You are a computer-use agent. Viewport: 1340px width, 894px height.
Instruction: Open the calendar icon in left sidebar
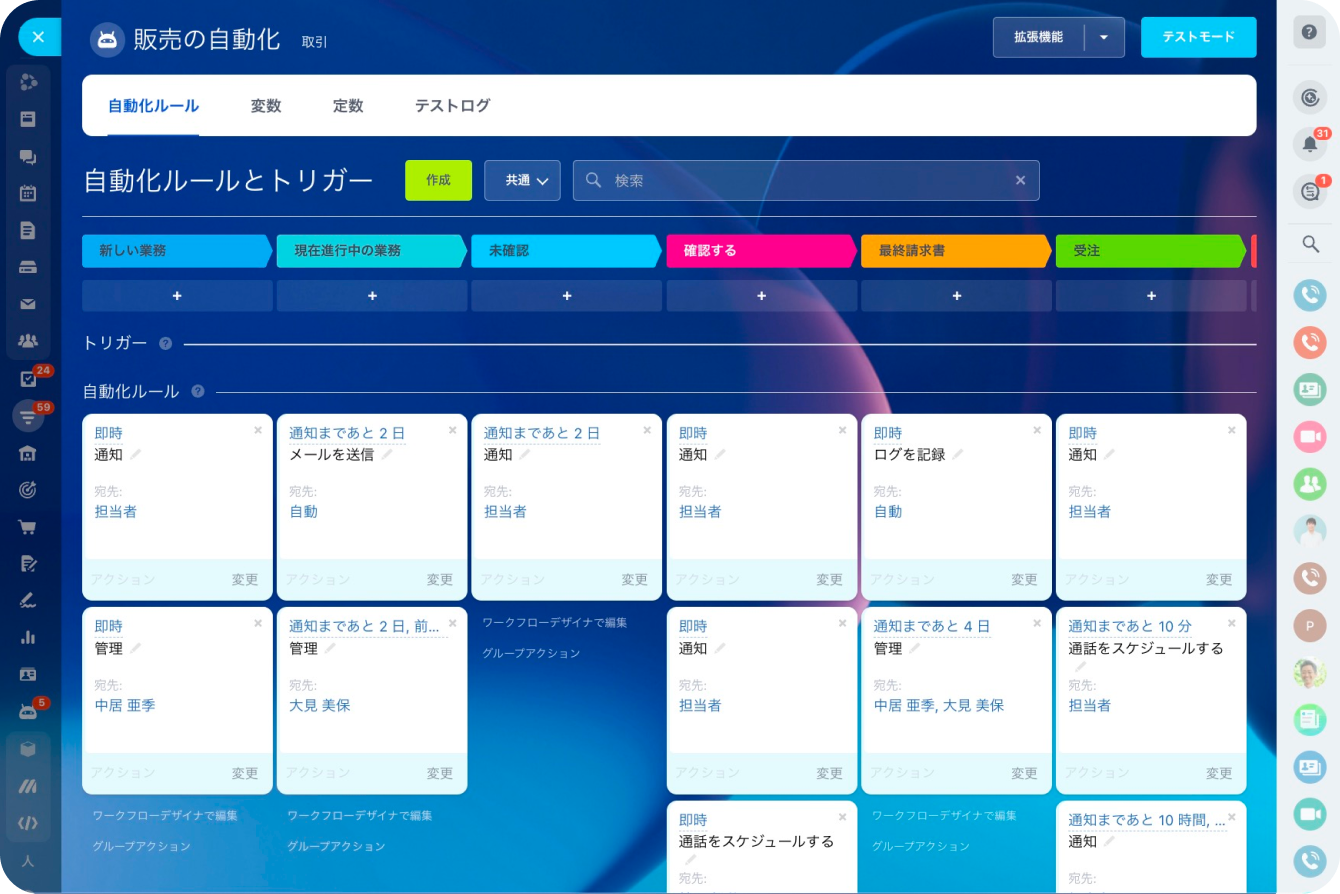click(x=28, y=193)
